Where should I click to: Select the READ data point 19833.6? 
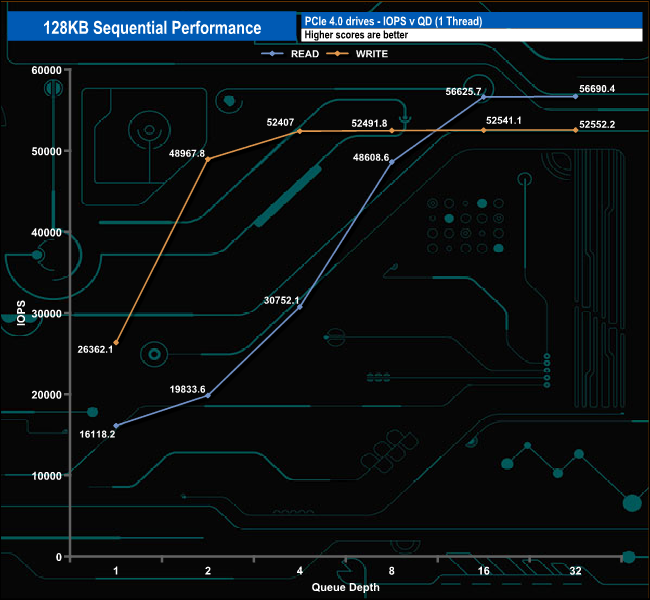pos(208,396)
